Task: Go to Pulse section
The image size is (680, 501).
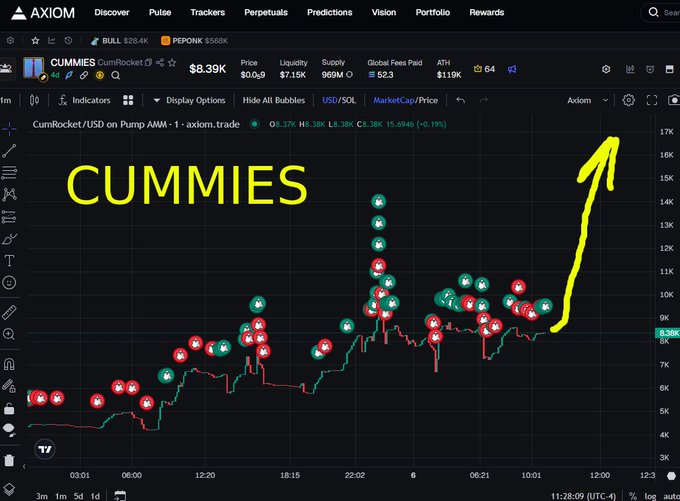Action: (160, 13)
